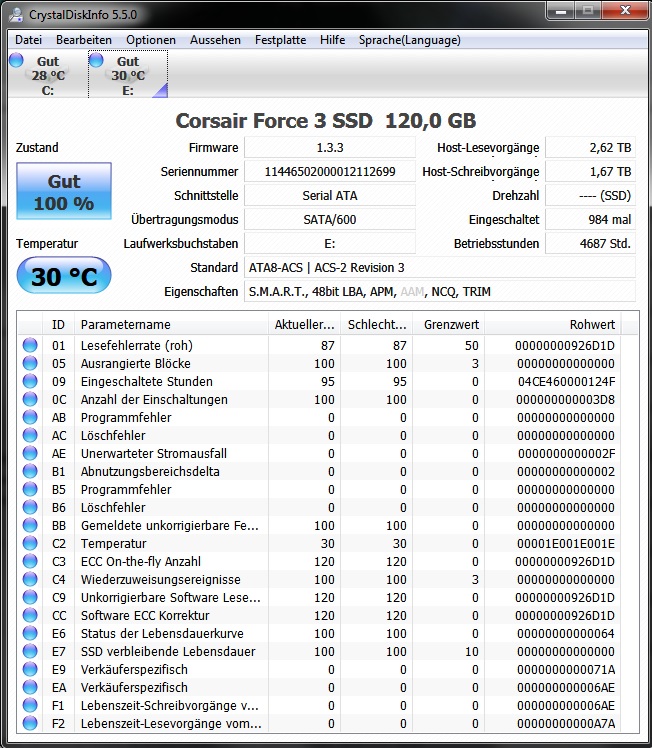Click the Host-Lesevorgänge value 2,62 TB
Screen dimensions: 652x748
[590, 147]
